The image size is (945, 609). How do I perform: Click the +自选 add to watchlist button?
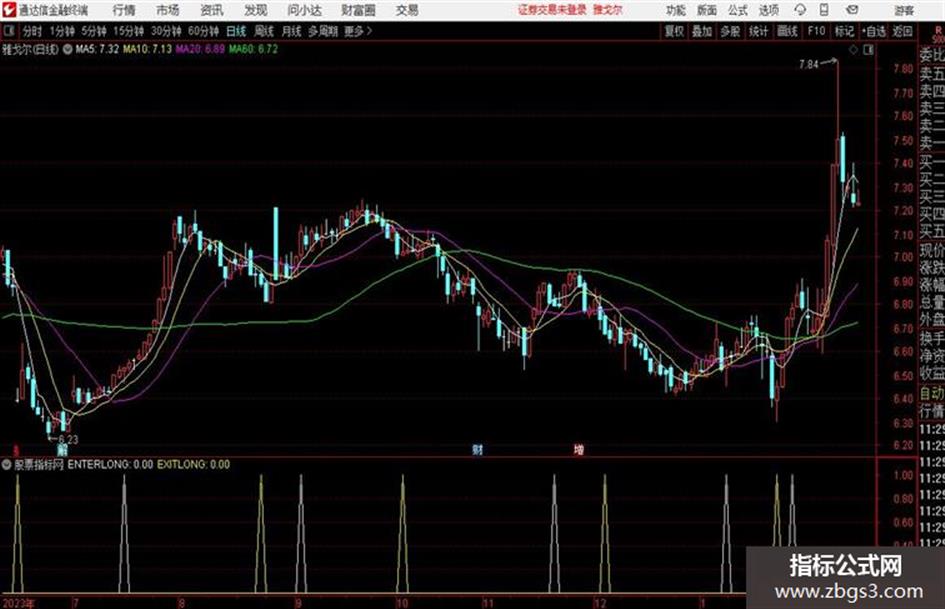pos(874,31)
